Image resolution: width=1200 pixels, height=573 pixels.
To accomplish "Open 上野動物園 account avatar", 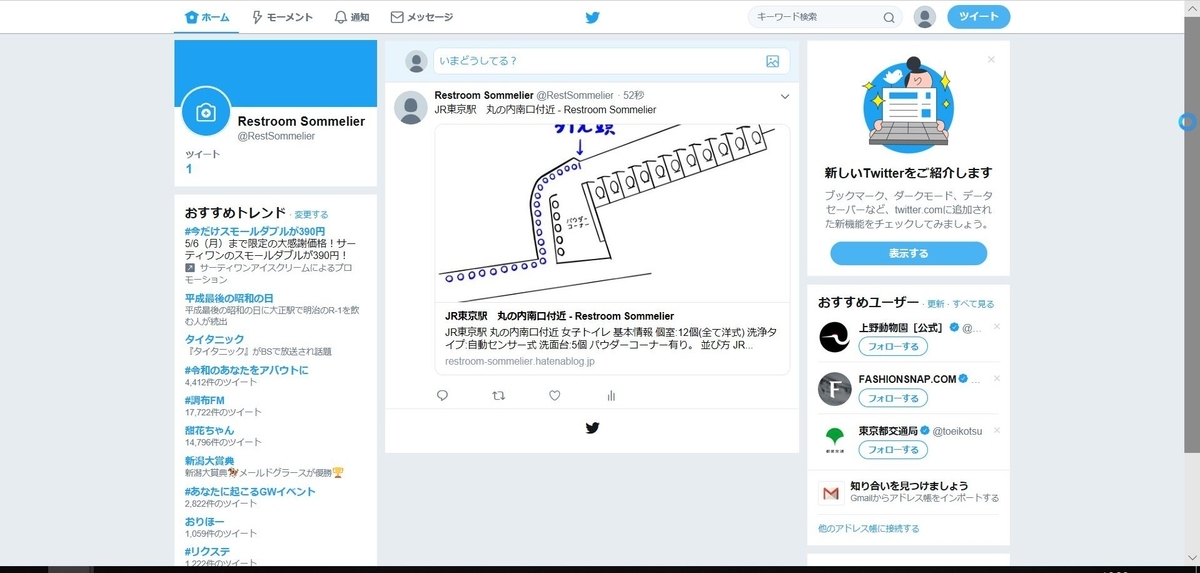I will click(834, 338).
